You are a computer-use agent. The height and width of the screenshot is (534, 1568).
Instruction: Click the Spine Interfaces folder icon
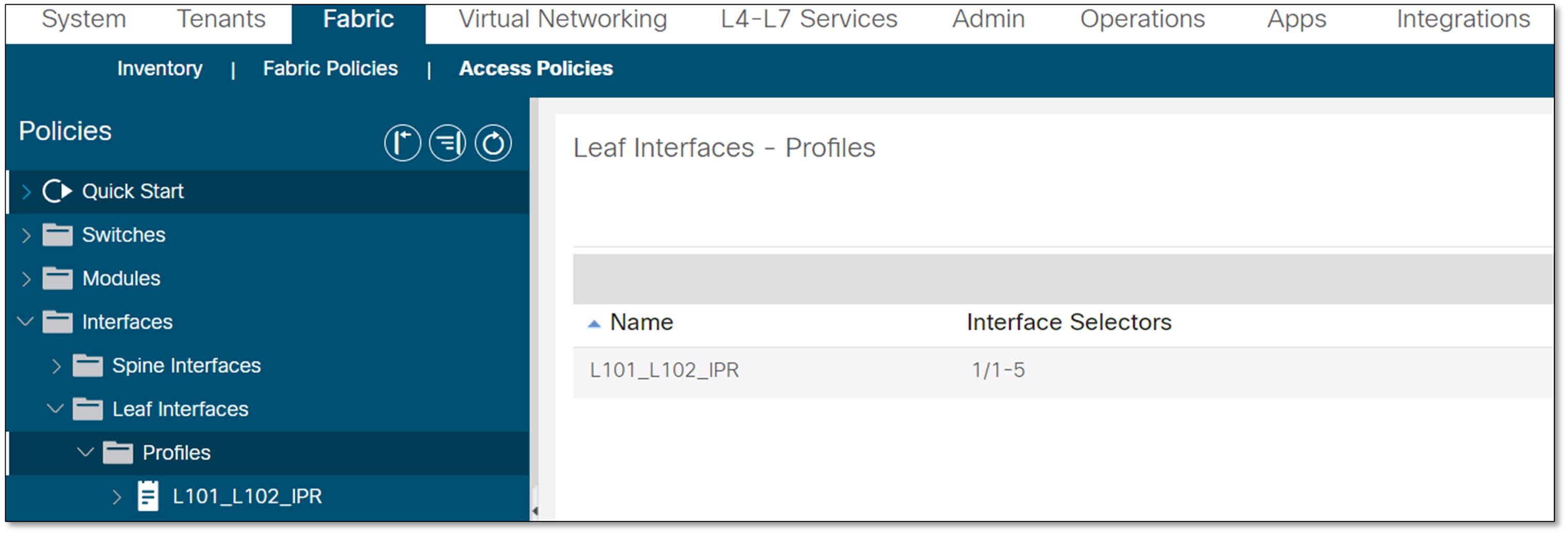pos(89,365)
